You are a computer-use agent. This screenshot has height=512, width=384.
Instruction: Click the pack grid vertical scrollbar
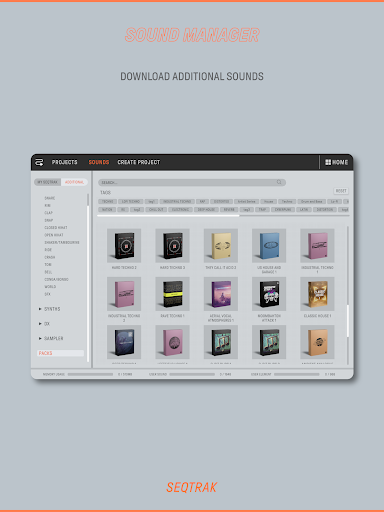[x=348, y=321]
